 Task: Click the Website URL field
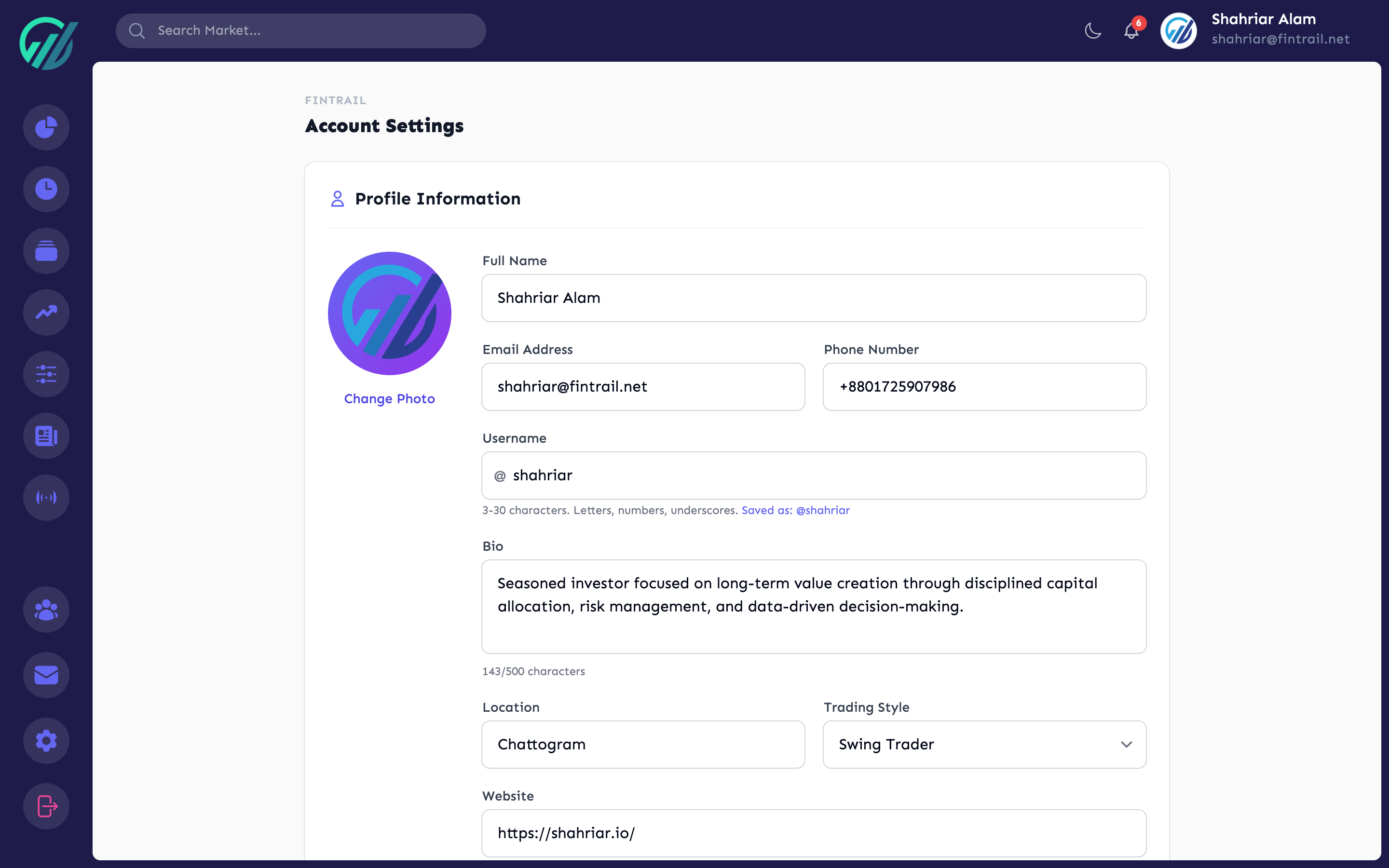coord(813,832)
